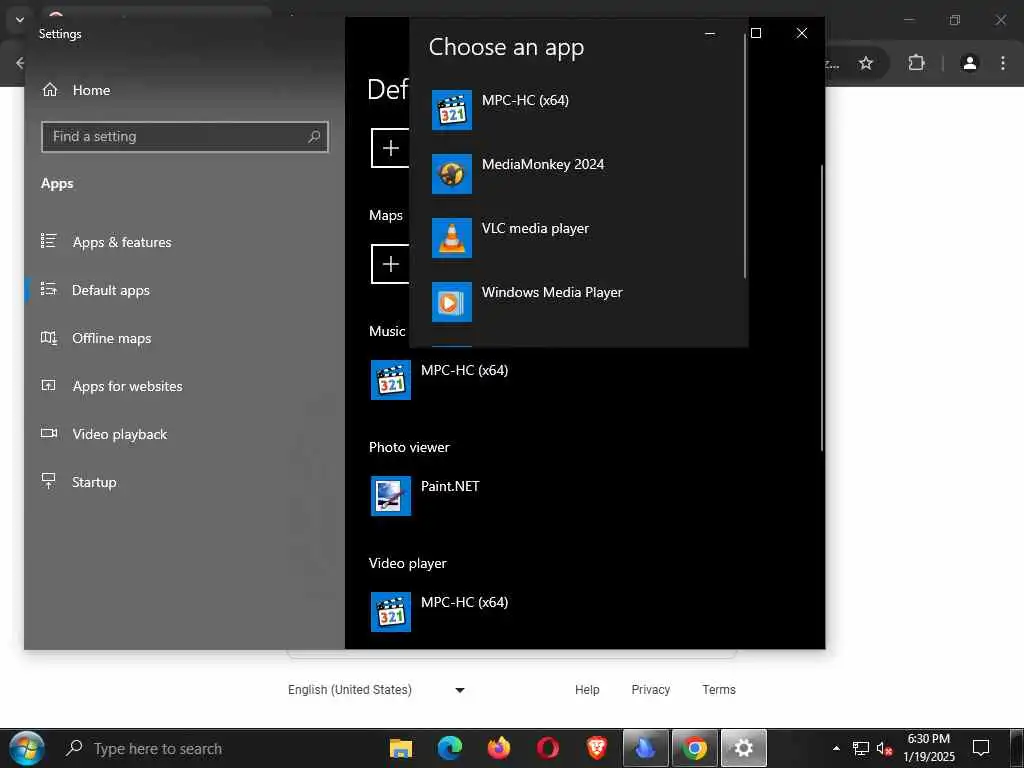Click the magnifier icon in the Find a setting box
The height and width of the screenshot is (768, 1024).
[314, 136]
